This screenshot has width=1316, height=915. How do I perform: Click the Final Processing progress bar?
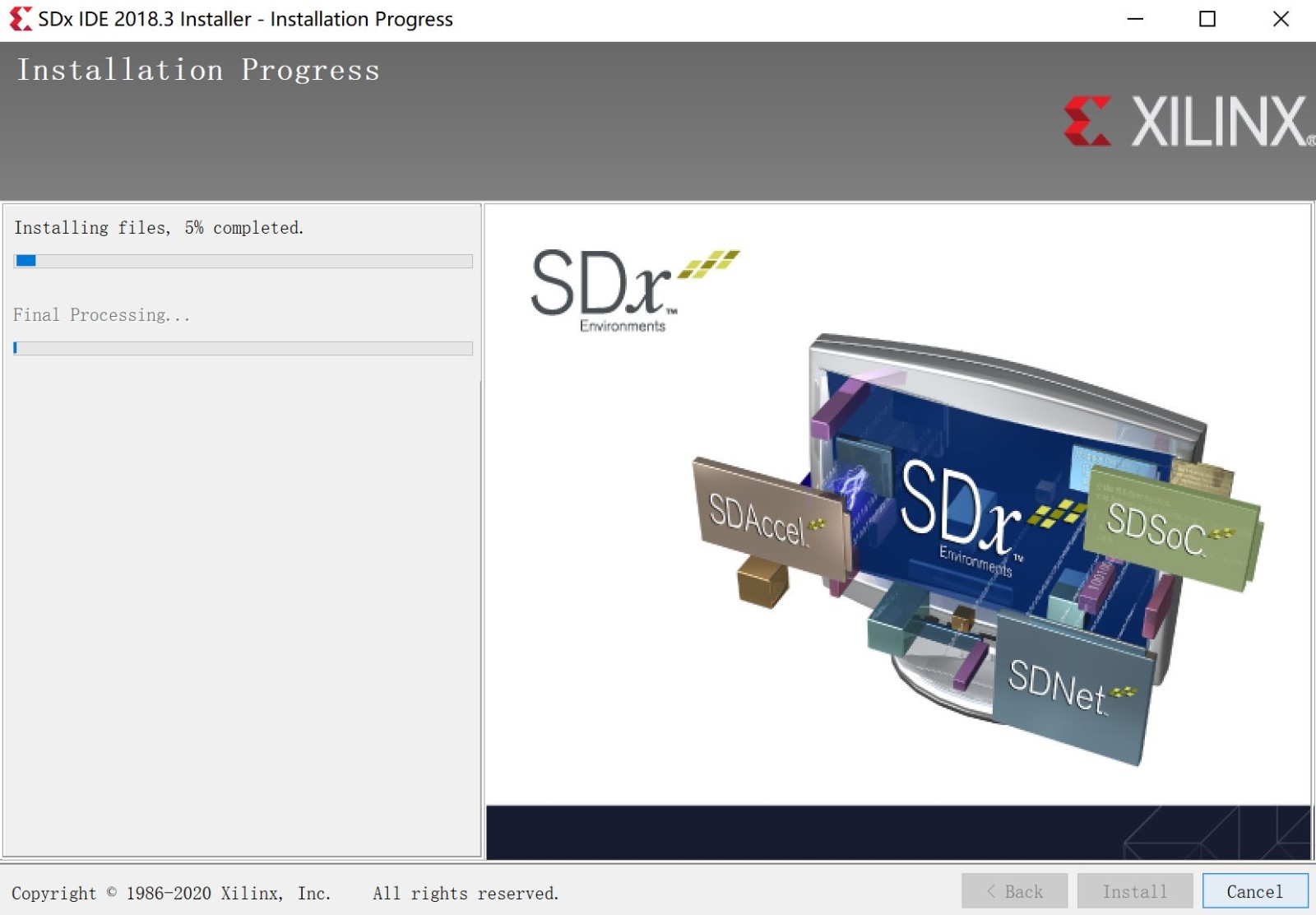(243, 348)
